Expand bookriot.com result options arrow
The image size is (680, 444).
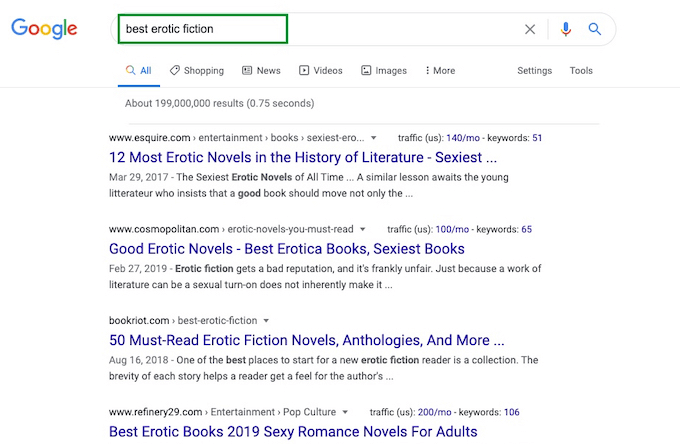(266, 321)
